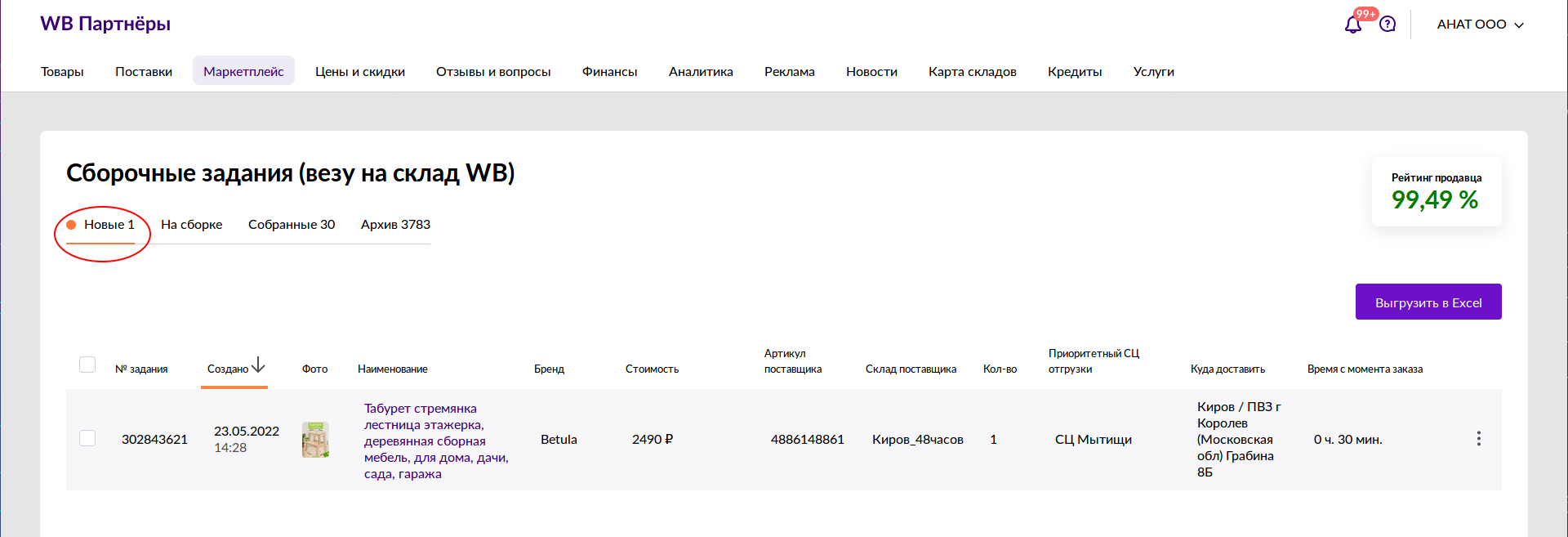Click the Куда доставить column header
The width and height of the screenshot is (1568, 537).
click(x=1227, y=369)
